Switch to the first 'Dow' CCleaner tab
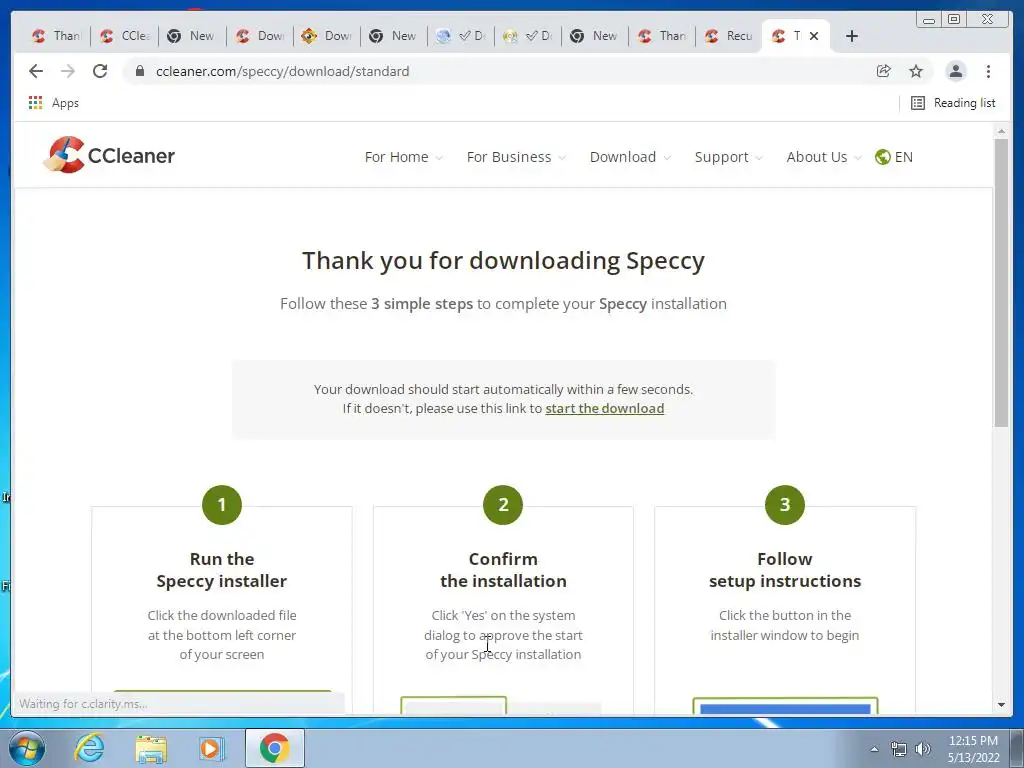The image size is (1024, 768). pos(260,36)
